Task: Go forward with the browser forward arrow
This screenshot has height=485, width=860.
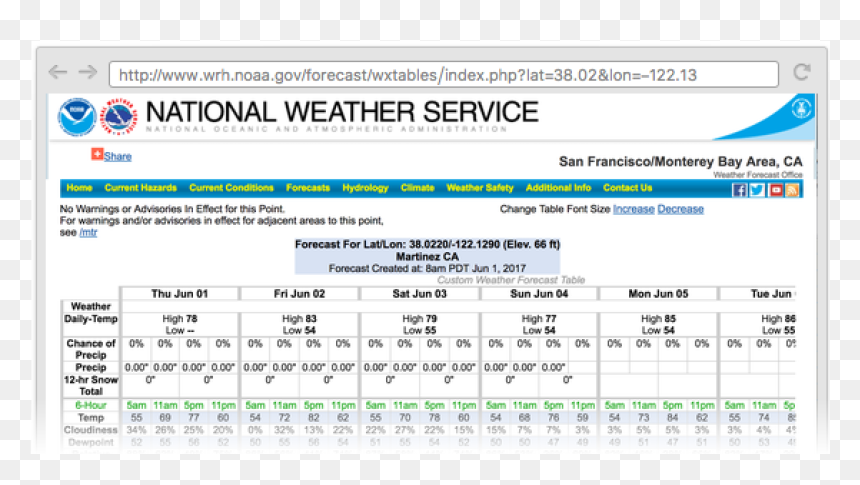Action: click(88, 72)
